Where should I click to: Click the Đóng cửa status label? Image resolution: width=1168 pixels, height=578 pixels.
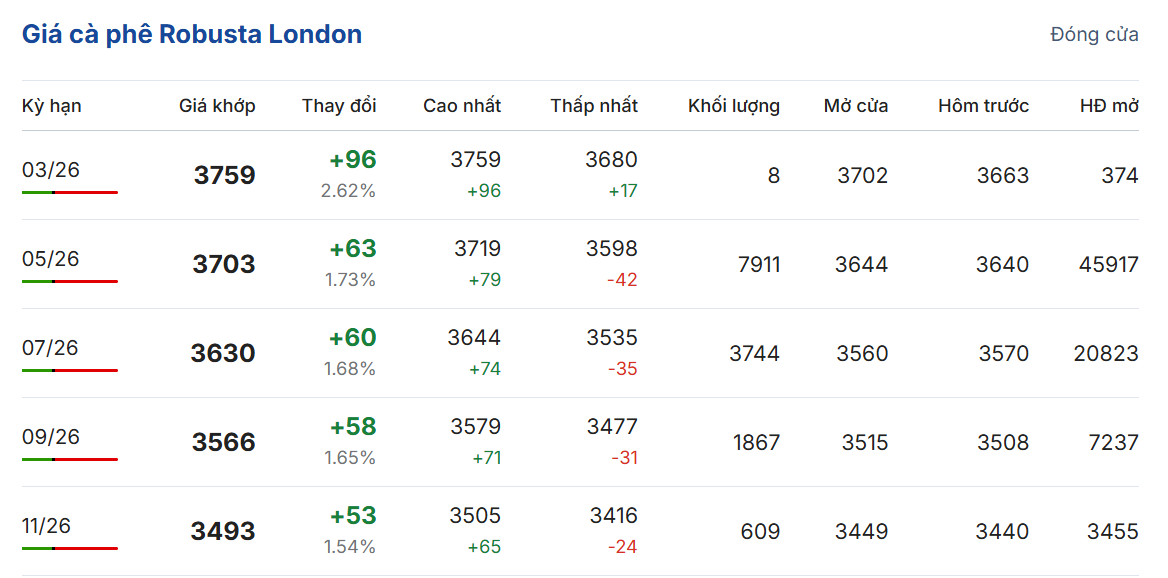(x=1094, y=35)
